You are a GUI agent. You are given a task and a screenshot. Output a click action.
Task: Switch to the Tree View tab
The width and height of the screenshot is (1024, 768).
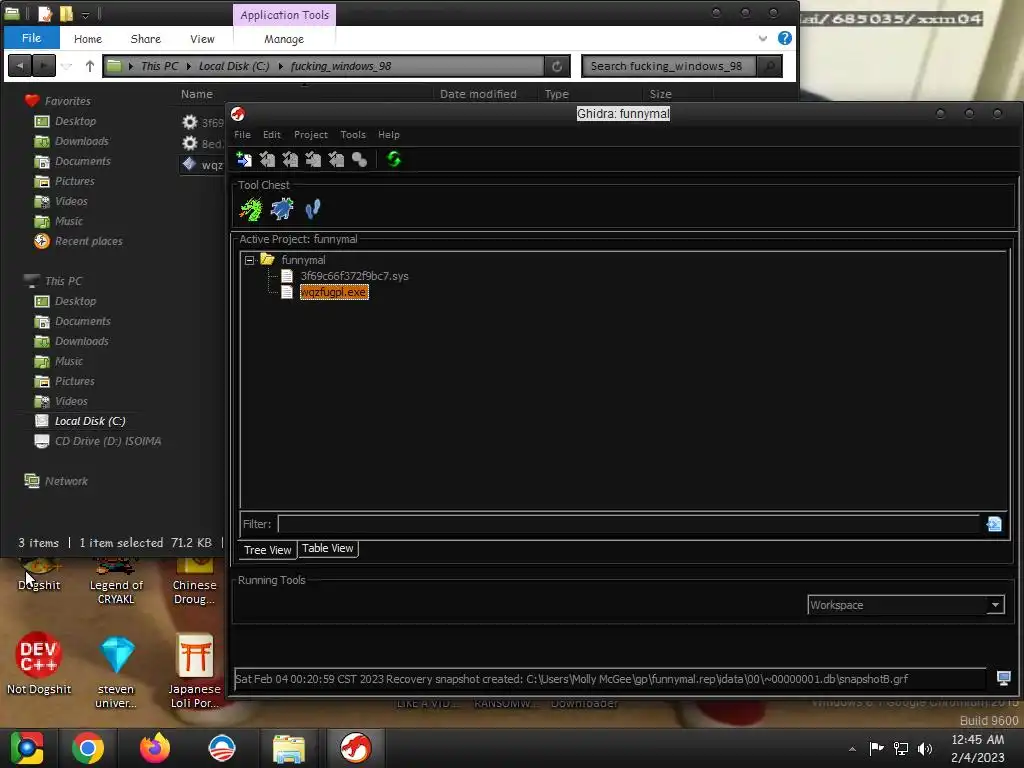point(267,550)
